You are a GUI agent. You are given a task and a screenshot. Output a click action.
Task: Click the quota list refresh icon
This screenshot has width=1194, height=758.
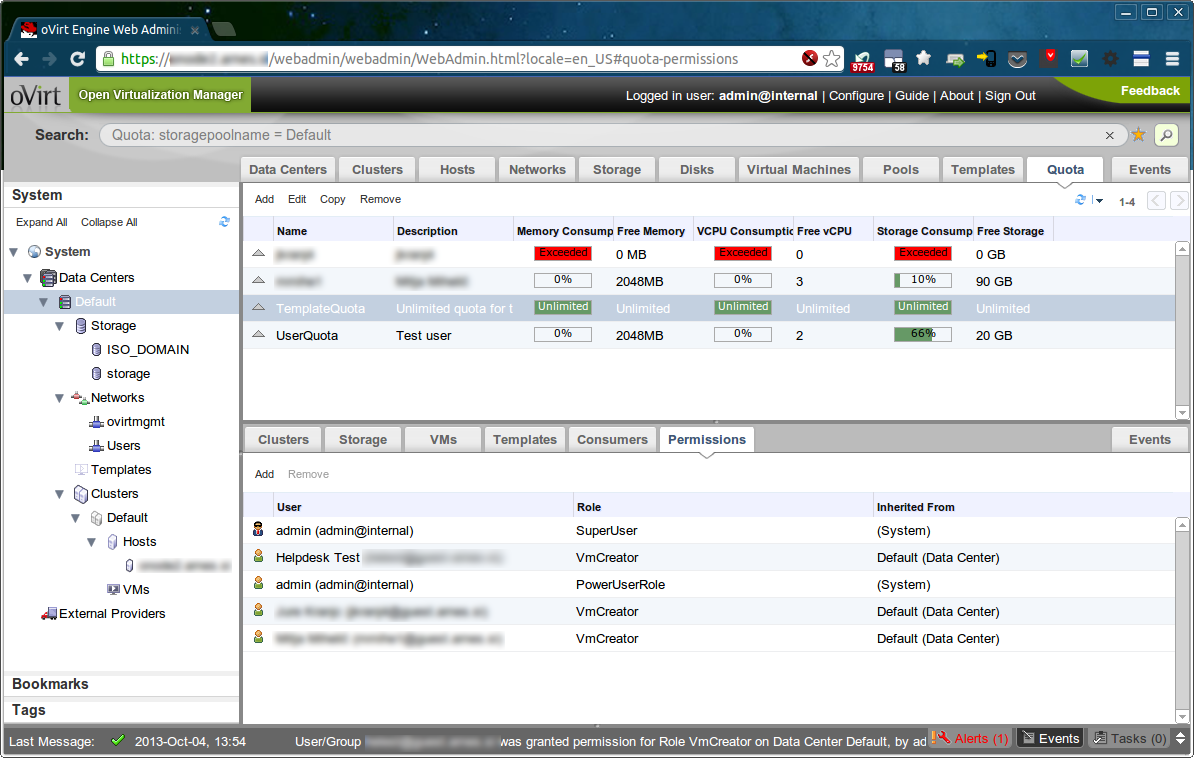click(1080, 200)
